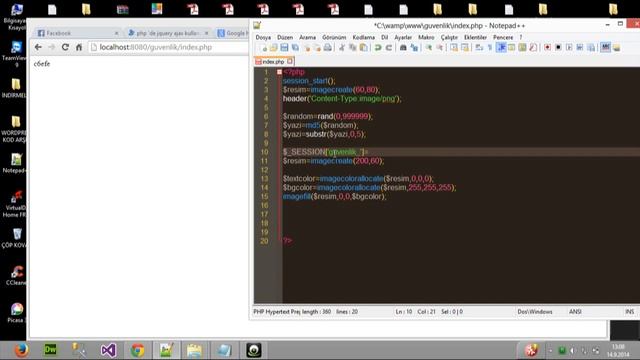Click the INS status bar indicator
Viewport: 640px width, 360px height.
629,312
